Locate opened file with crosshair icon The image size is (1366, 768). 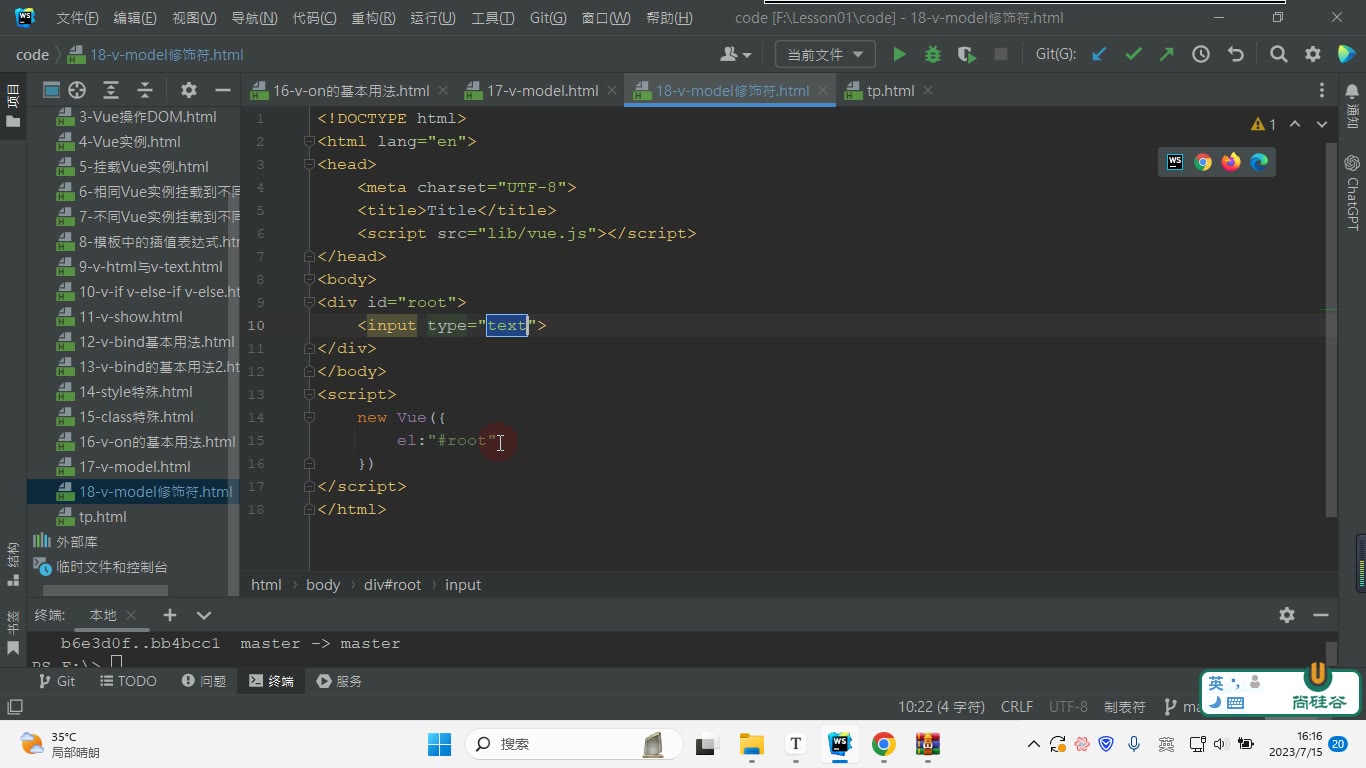(77, 90)
